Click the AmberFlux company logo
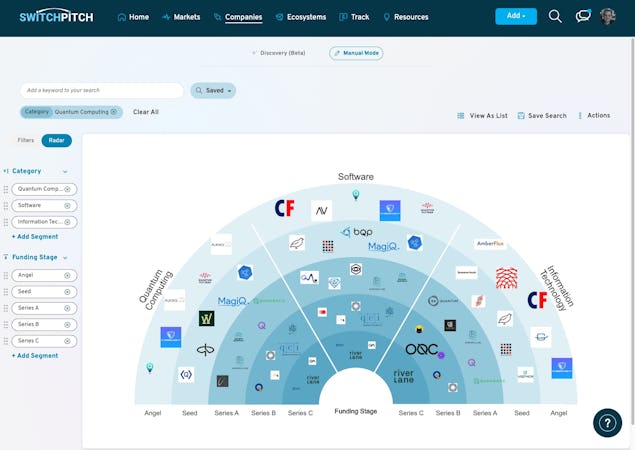Screen dimensions: 635x450 point(490,243)
